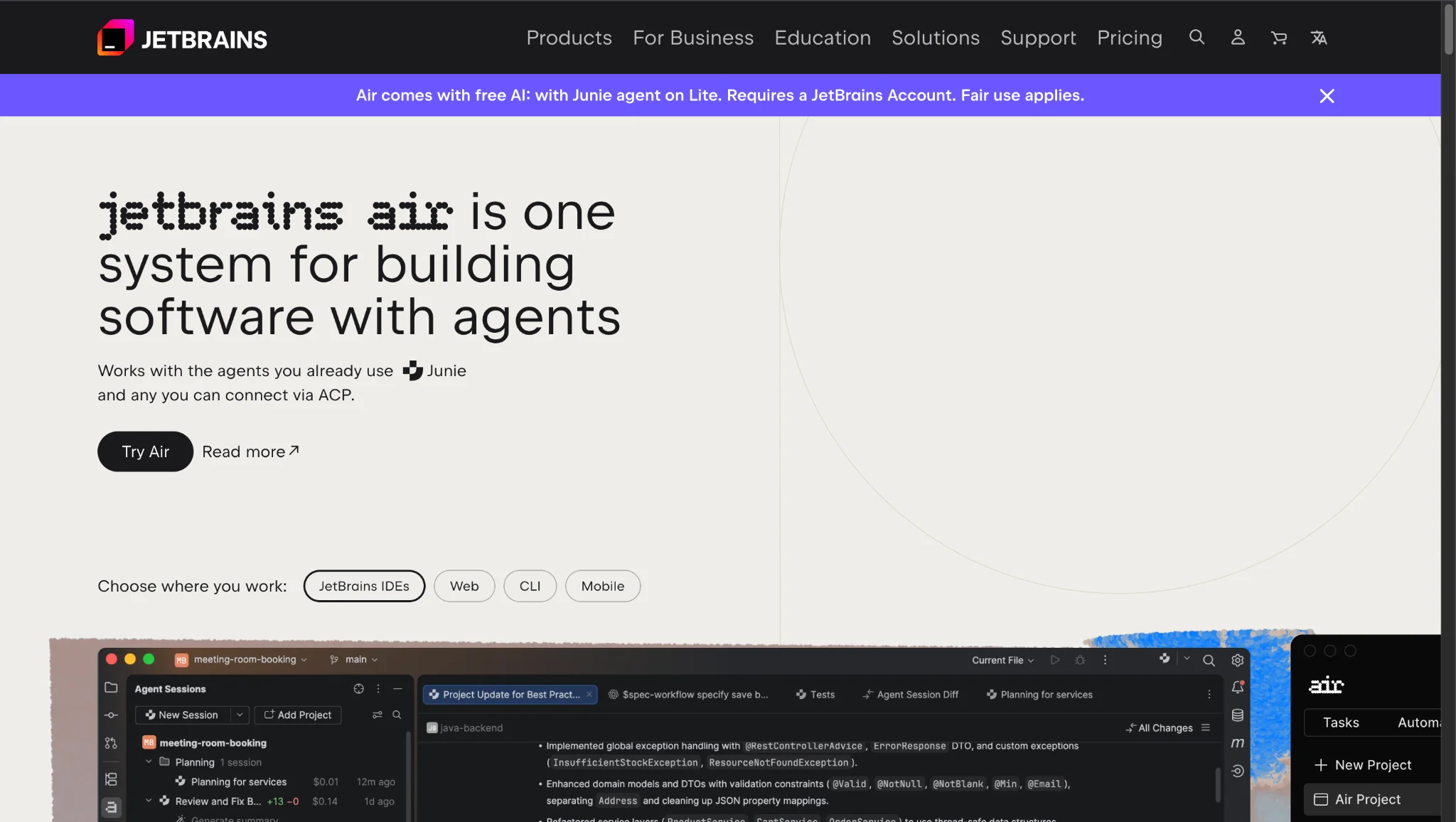This screenshot has width=1456, height=822.
Task: Open the Current File run configuration dropdown
Action: (1002, 660)
